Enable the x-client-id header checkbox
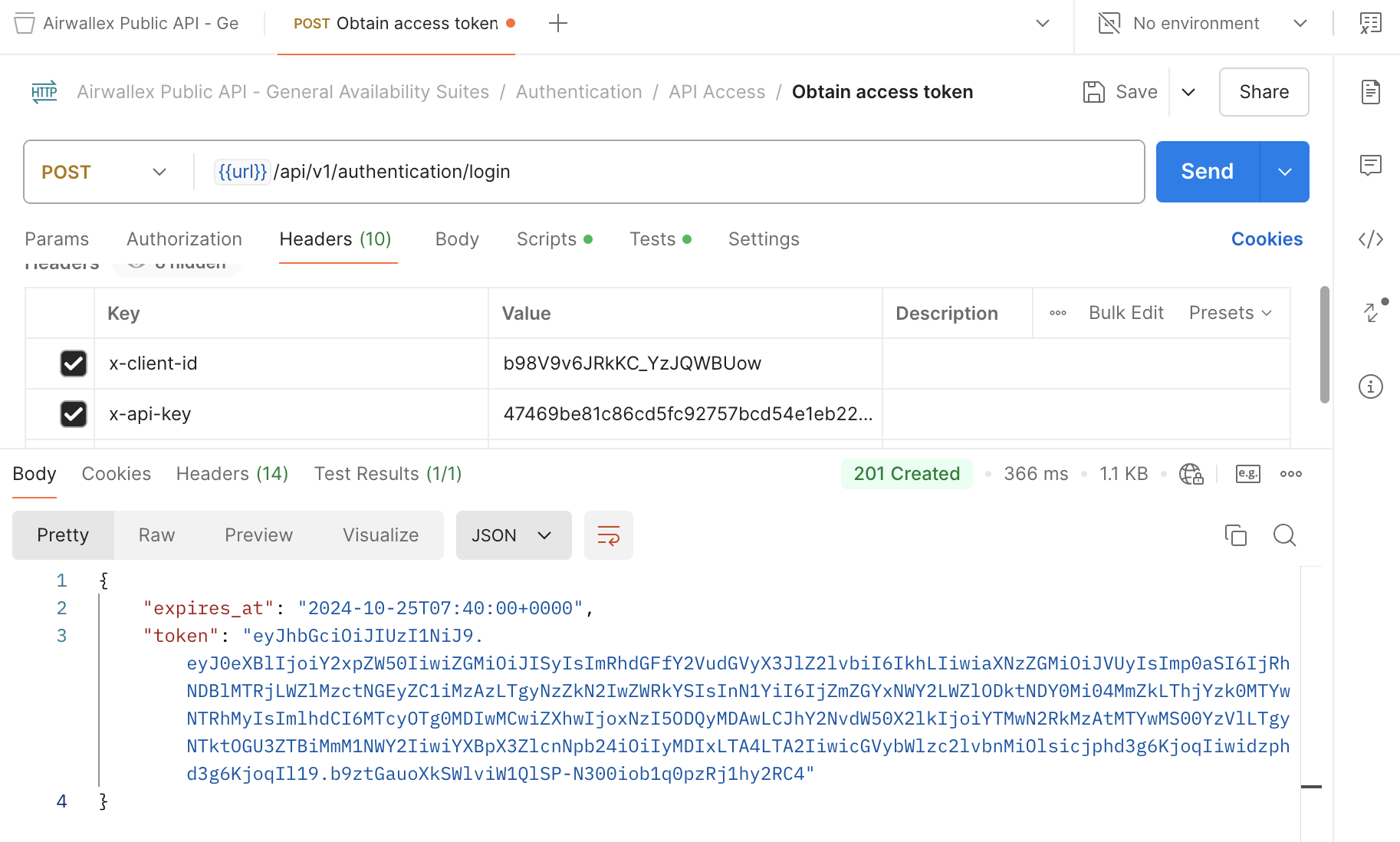 pyautogui.click(x=74, y=363)
